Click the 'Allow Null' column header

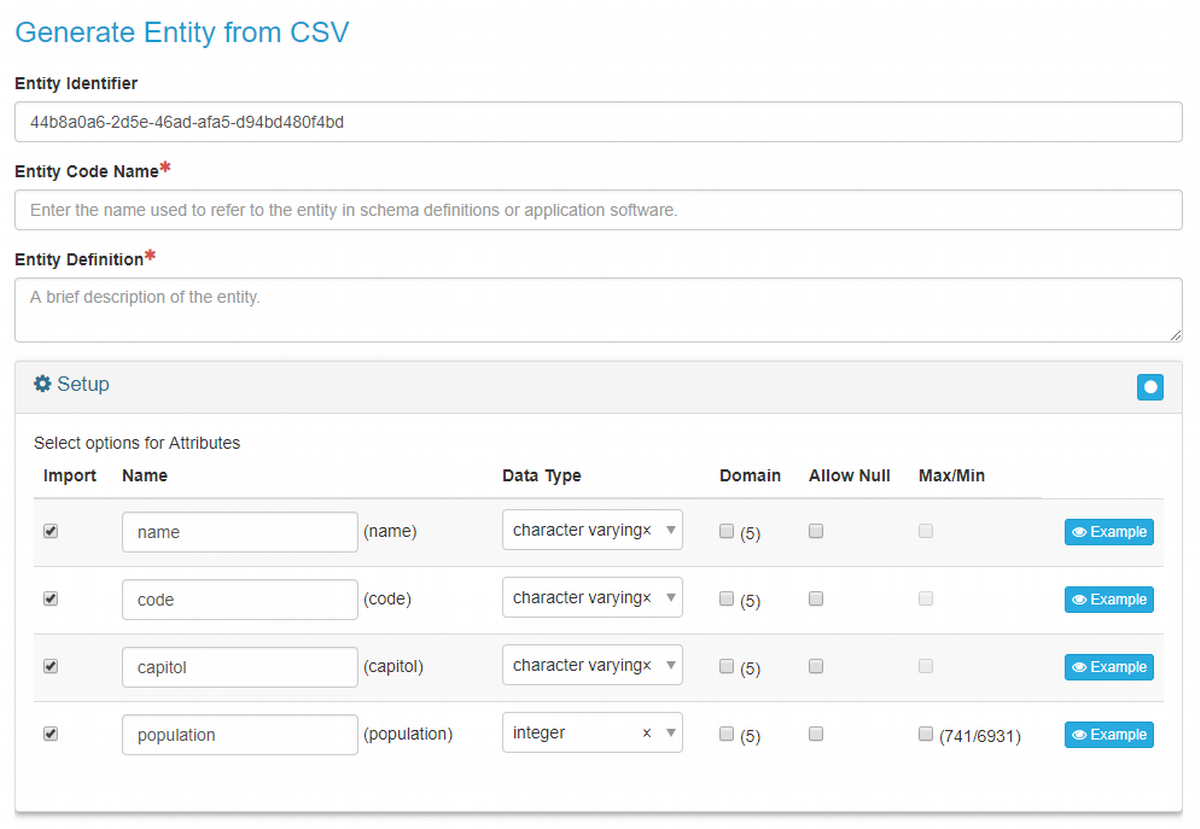[849, 476]
